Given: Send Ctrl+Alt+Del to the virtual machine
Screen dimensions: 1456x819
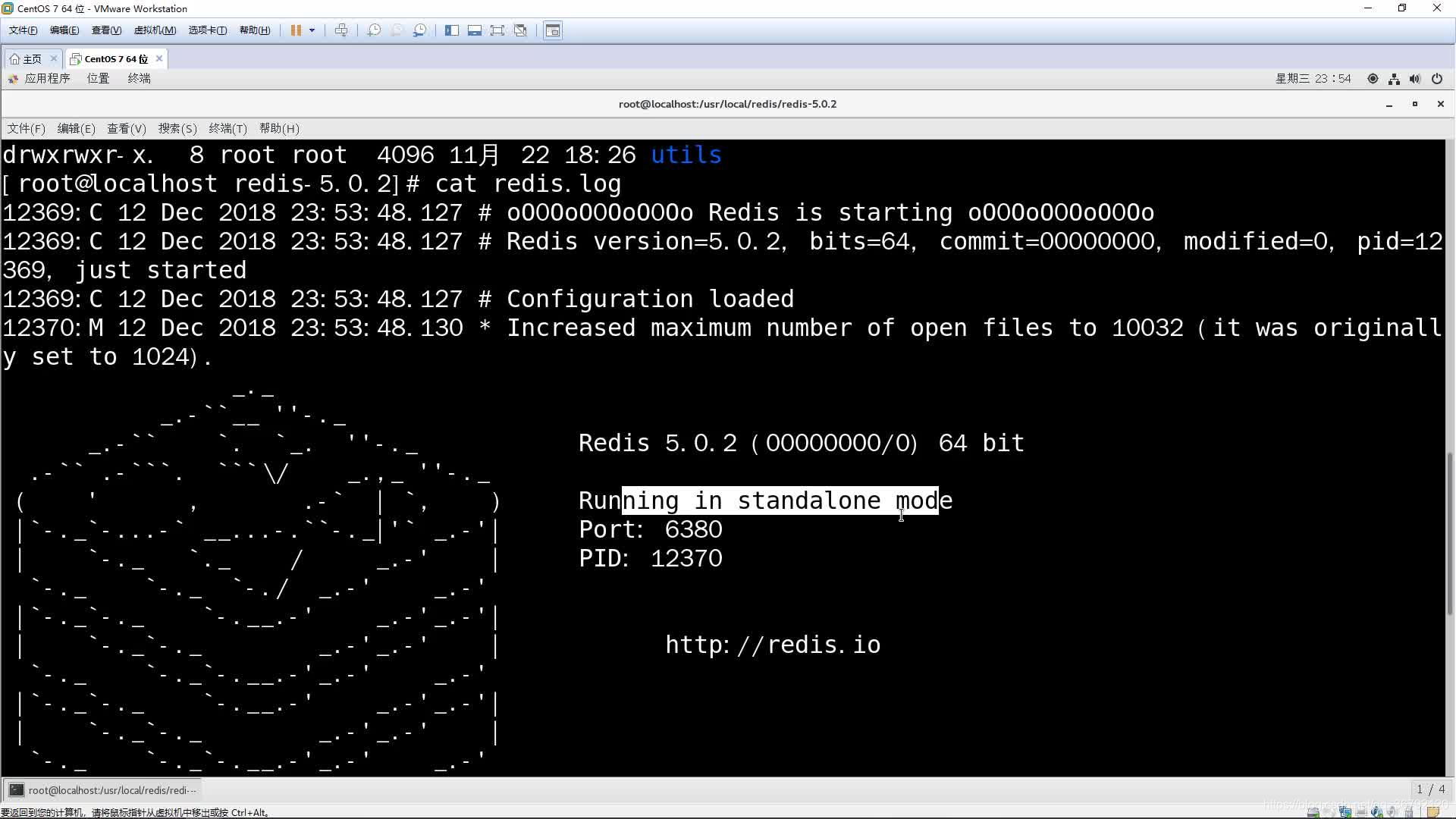Looking at the screenshot, I should 341,30.
